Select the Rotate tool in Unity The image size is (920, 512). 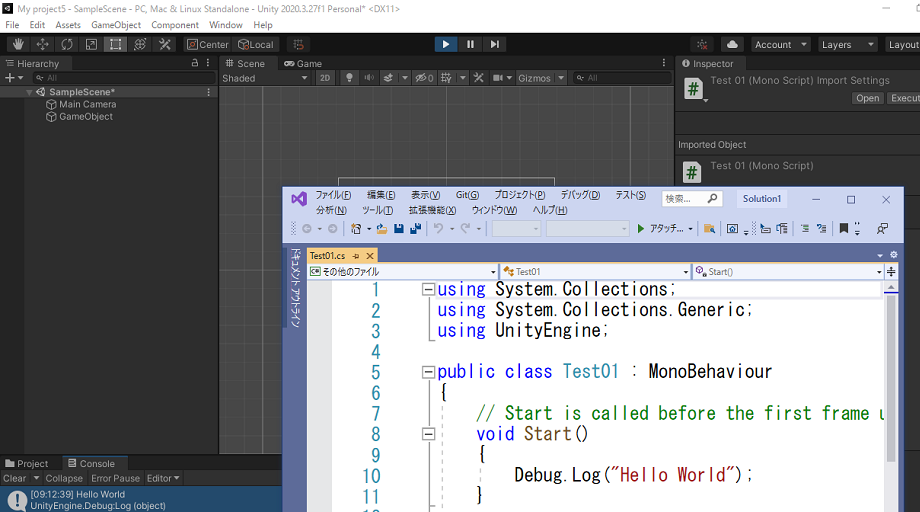coord(67,45)
